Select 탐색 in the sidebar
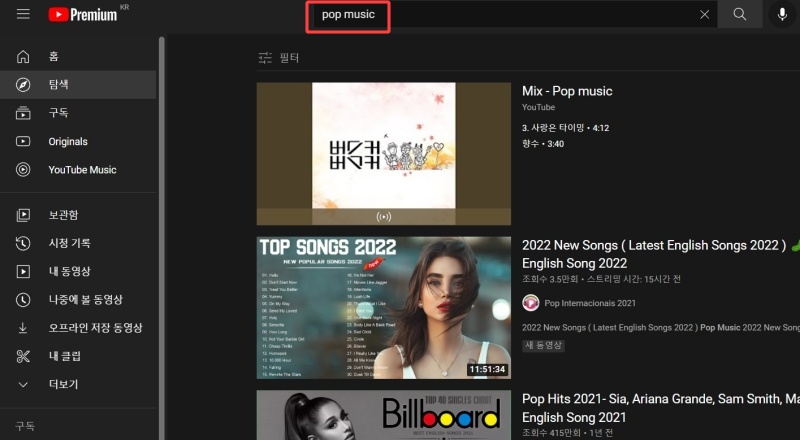The width and height of the screenshot is (800, 440). [78, 85]
